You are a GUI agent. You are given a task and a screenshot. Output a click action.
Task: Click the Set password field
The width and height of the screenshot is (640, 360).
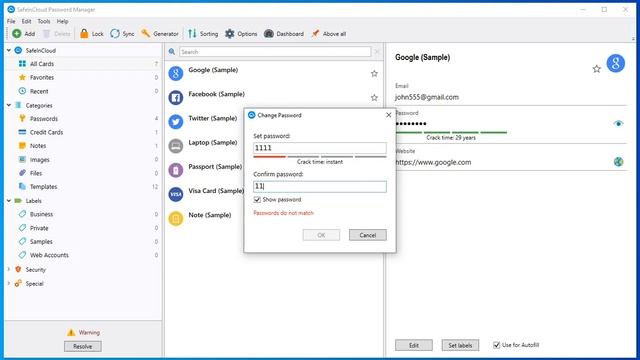tap(320, 148)
